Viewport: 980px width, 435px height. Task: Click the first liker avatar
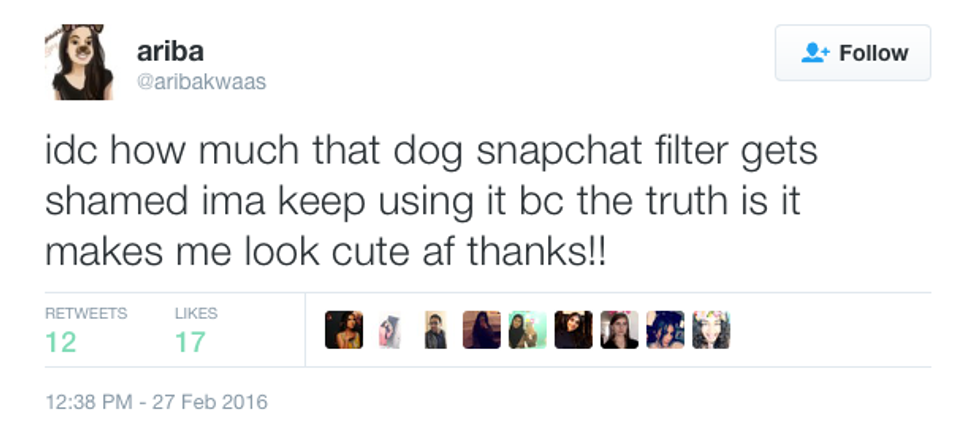[x=343, y=330]
